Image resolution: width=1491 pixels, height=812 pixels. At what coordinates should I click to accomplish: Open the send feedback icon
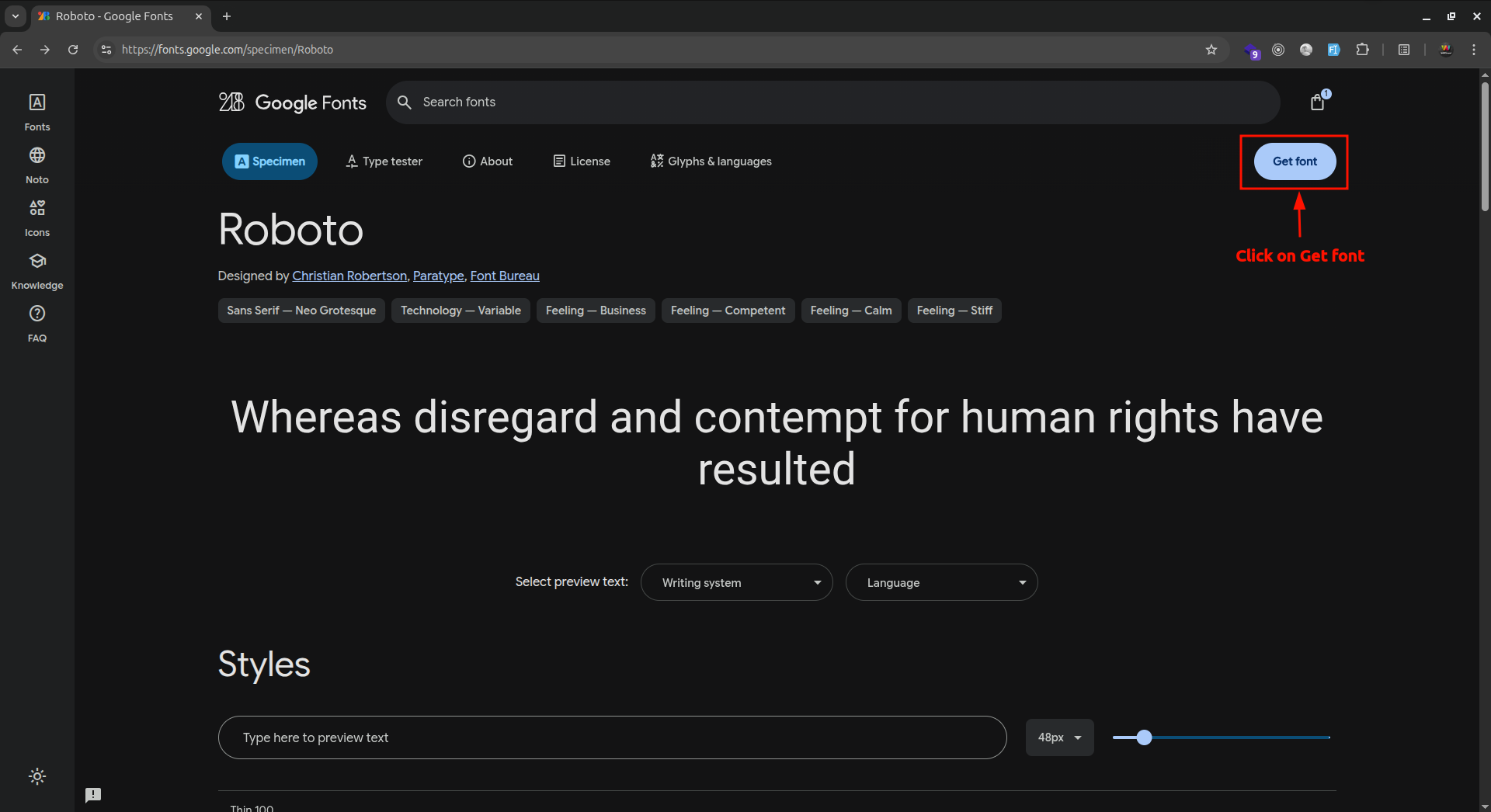coord(92,794)
